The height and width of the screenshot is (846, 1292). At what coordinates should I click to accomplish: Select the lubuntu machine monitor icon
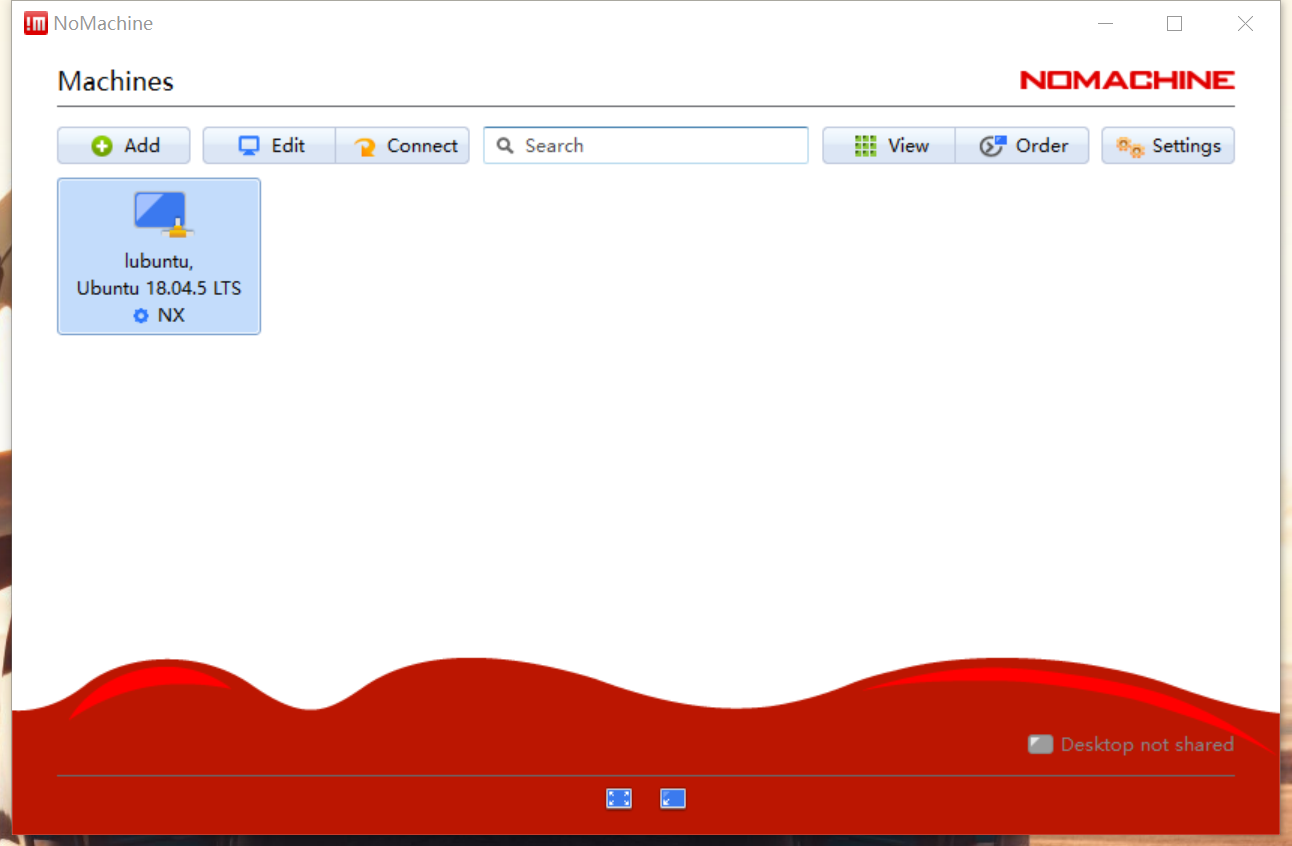pos(161,213)
